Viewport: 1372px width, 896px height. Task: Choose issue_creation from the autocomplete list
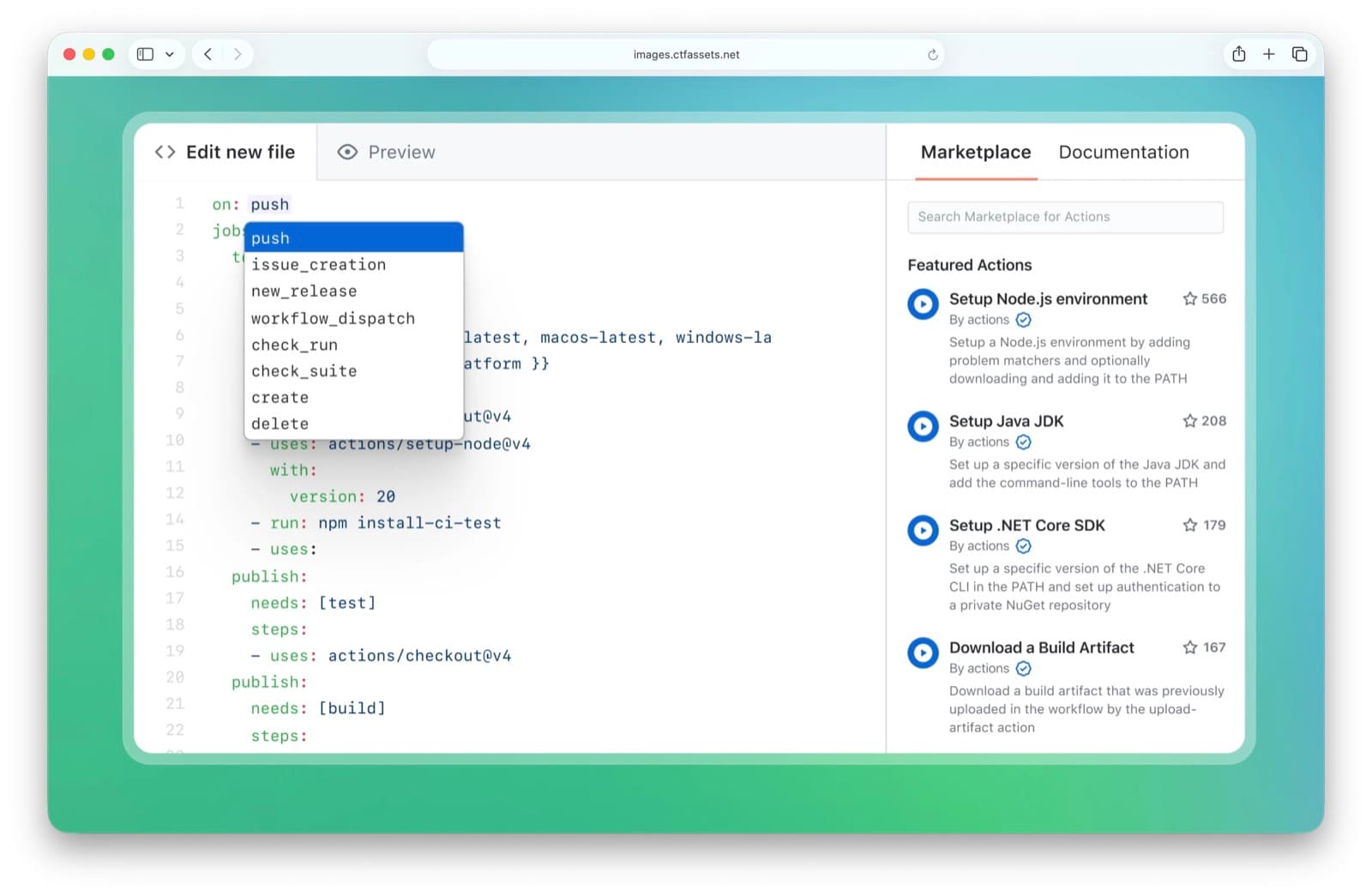[x=354, y=265]
